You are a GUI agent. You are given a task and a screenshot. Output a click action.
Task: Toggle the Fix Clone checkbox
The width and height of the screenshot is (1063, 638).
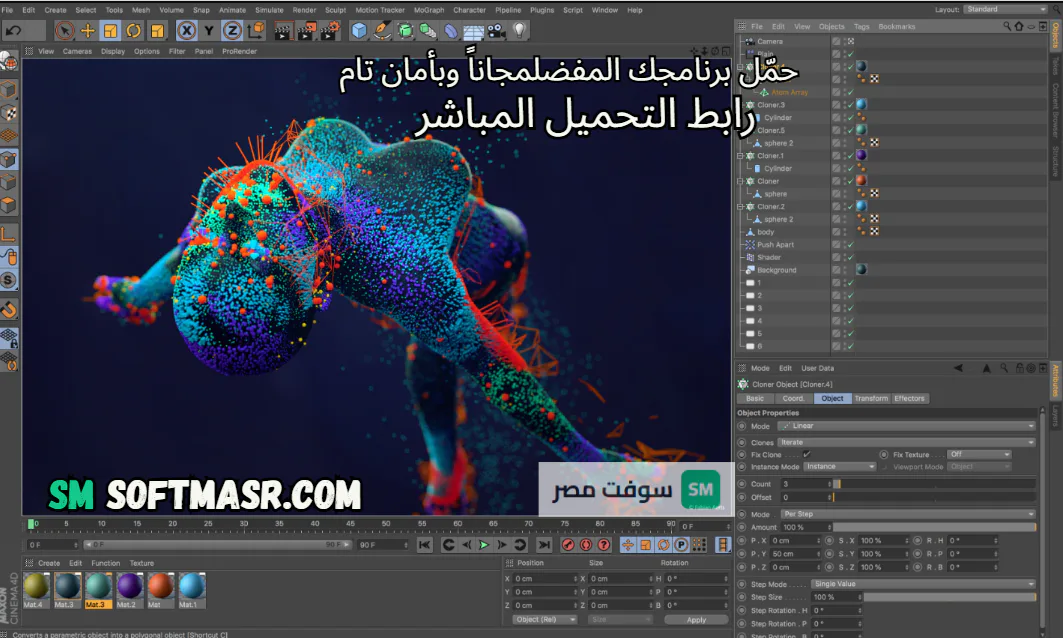click(x=807, y=454)
